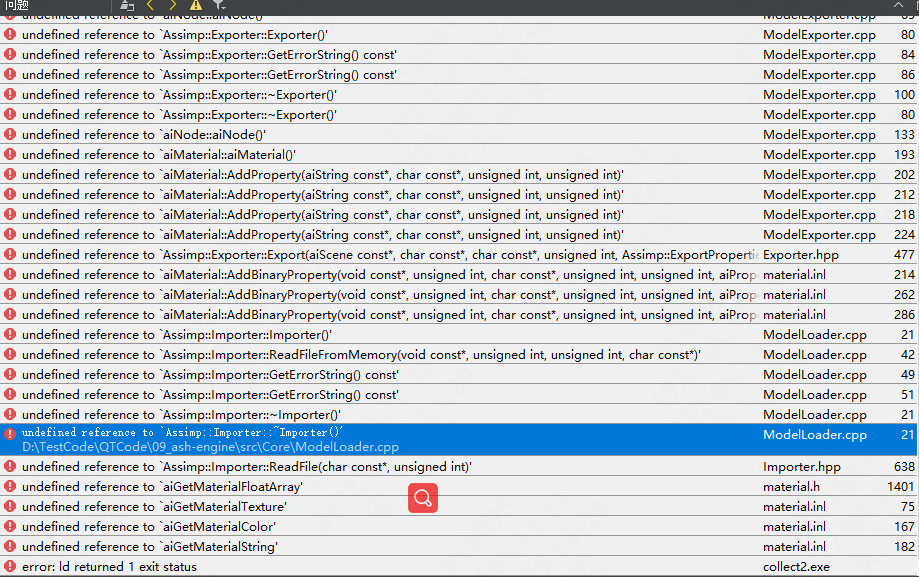Select the aiNode::aiNode() error at line 133
Screen dimensions: 919x577
click(x=460, y=134)
